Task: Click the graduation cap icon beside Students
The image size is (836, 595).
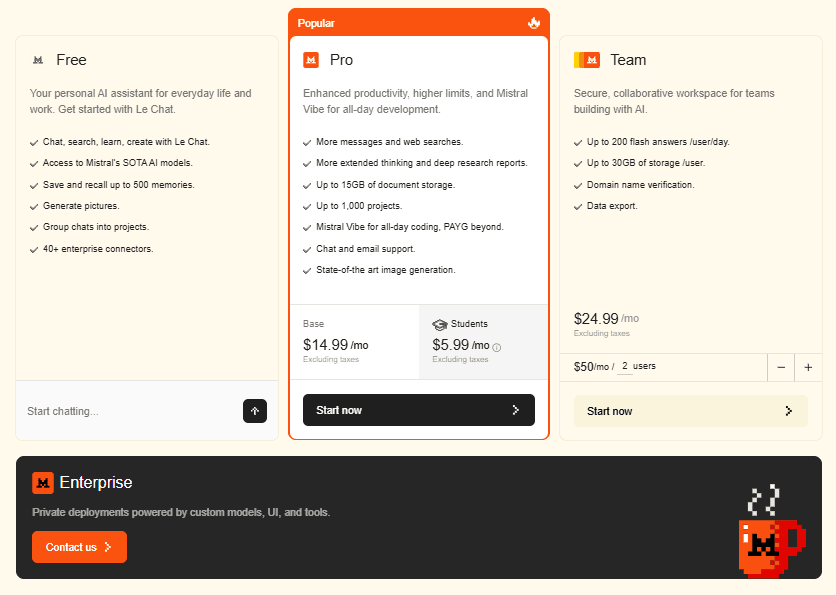Action: [439, 324]
